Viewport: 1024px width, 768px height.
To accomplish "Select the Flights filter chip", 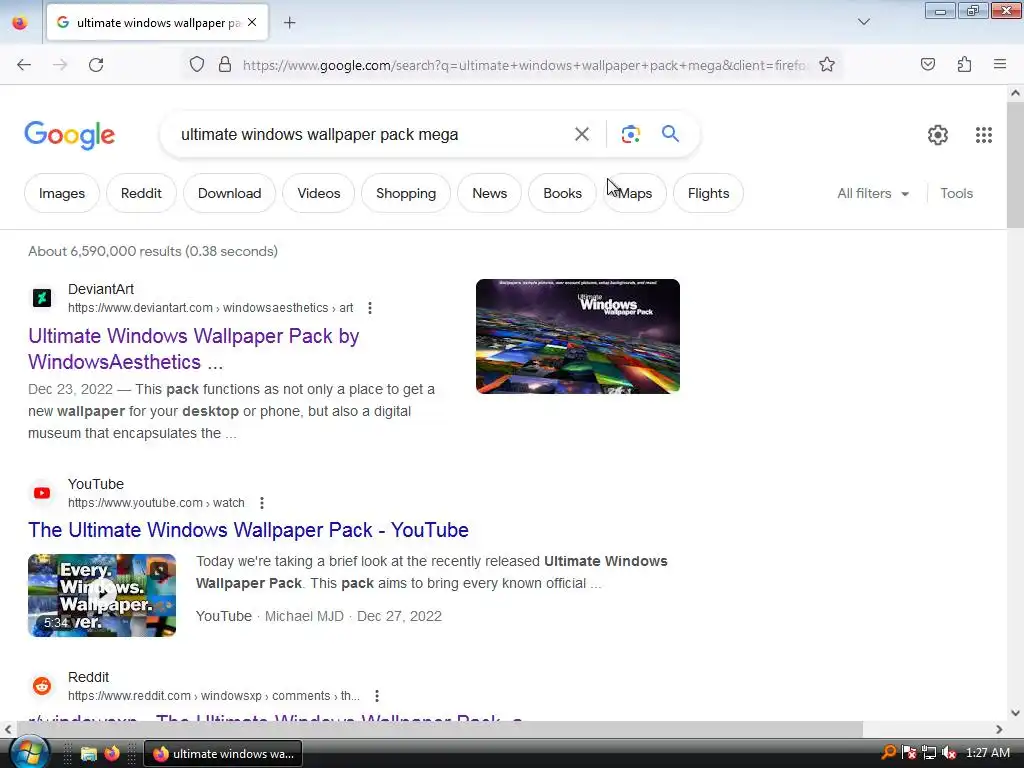I will point(708,193).
